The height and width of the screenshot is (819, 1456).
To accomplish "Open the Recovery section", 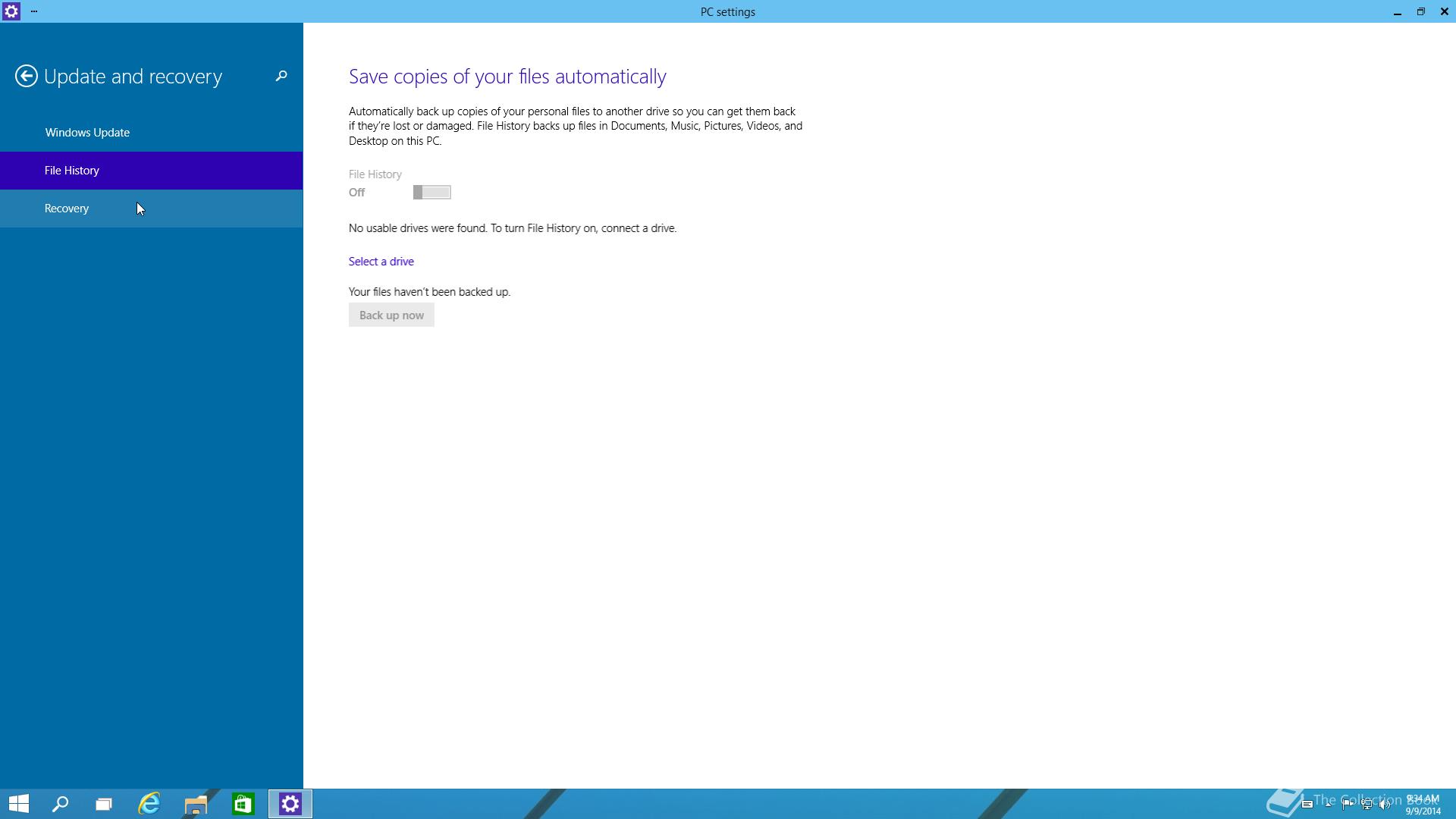I will pyautogui.click(x=152, y=209).
